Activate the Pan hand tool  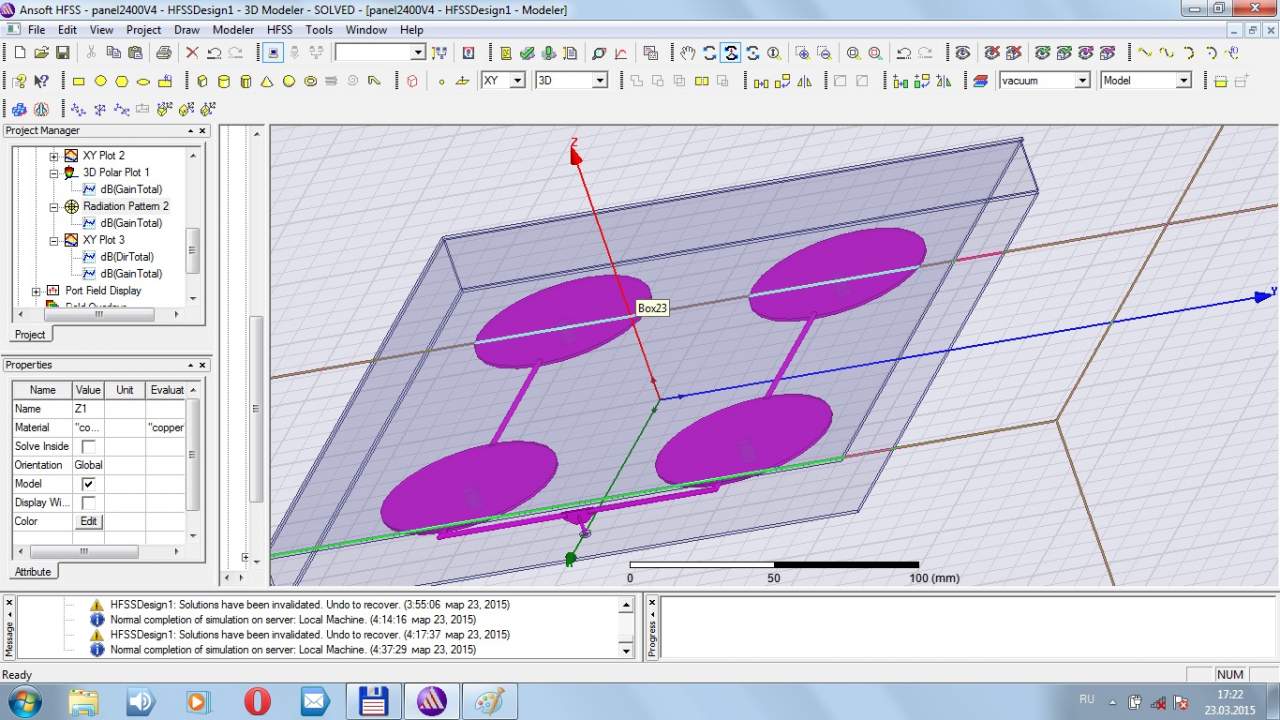687,53
